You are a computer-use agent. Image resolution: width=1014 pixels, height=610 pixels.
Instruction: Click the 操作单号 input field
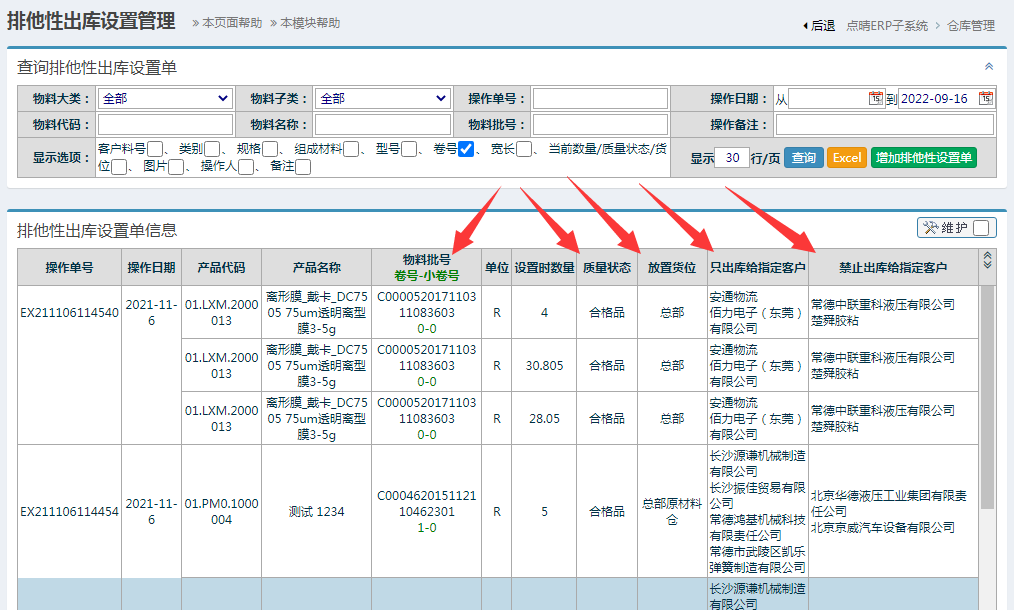600,98
